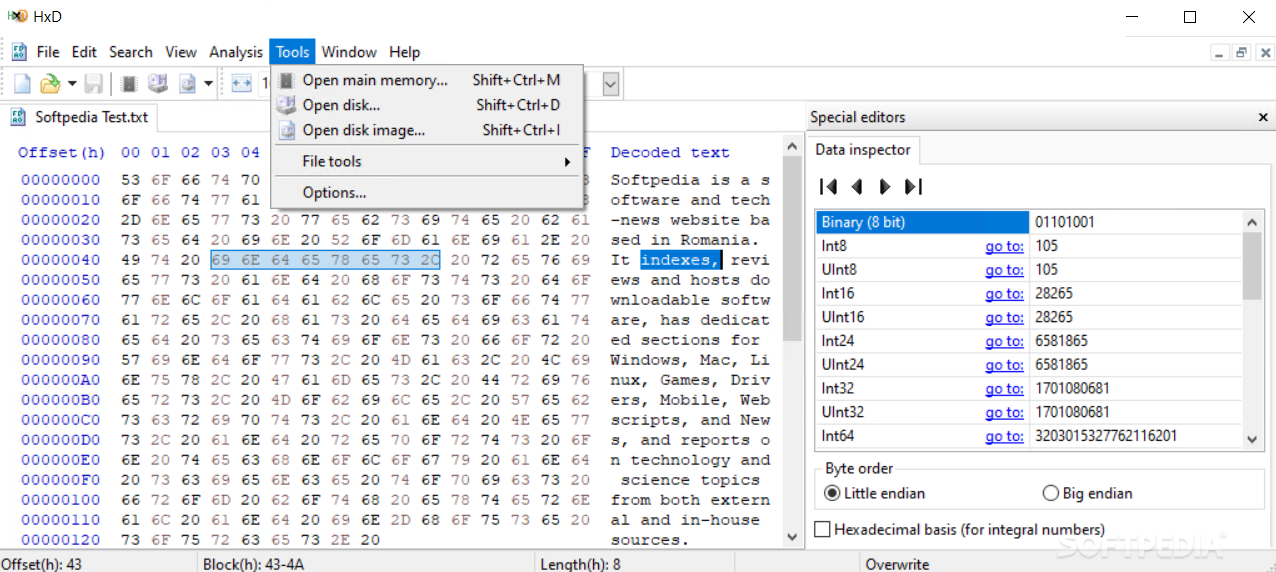Viewport: 1276px width, 572px height.
Task: Go to previous byte in Data inspector
Action: coord(856,186)
